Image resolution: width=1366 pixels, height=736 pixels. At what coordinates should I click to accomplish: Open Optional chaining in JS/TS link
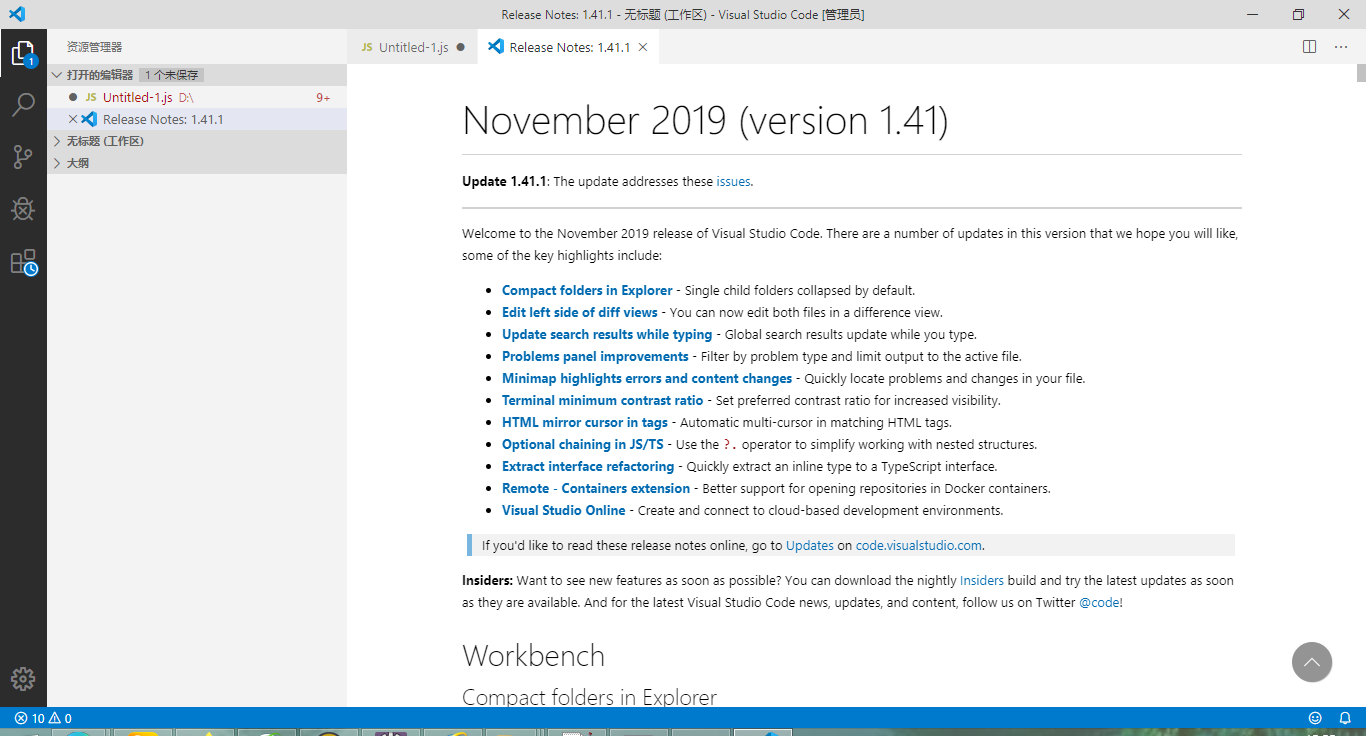click(x=583, y=444)
